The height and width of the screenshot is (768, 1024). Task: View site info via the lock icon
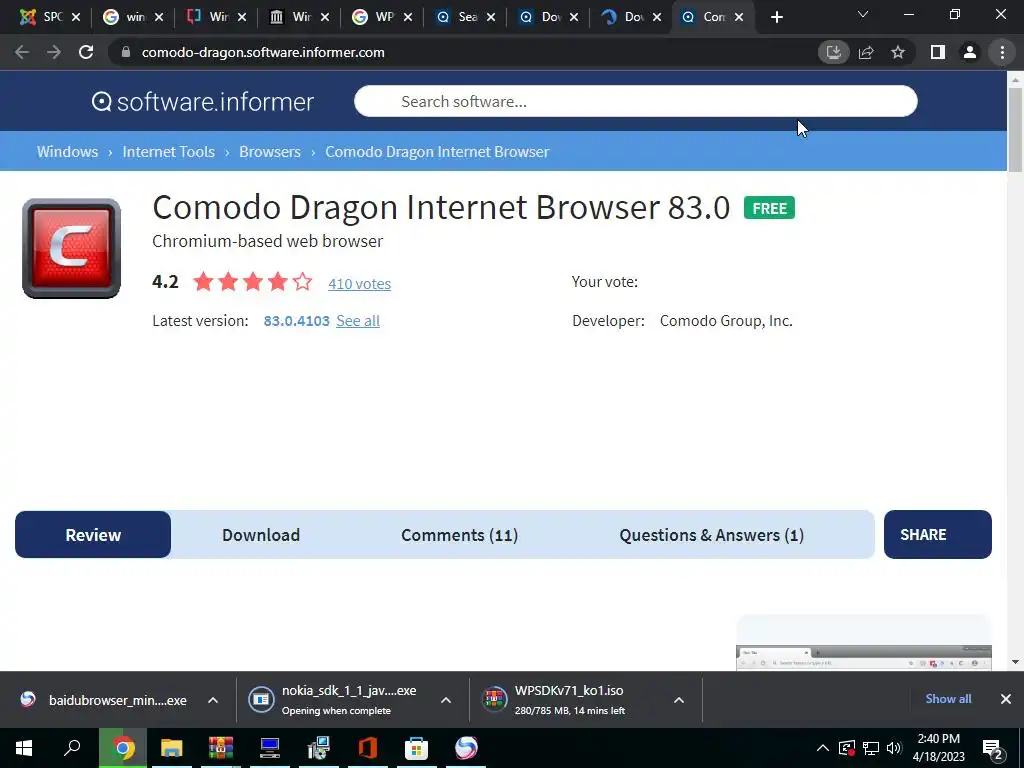click(126, 52)
